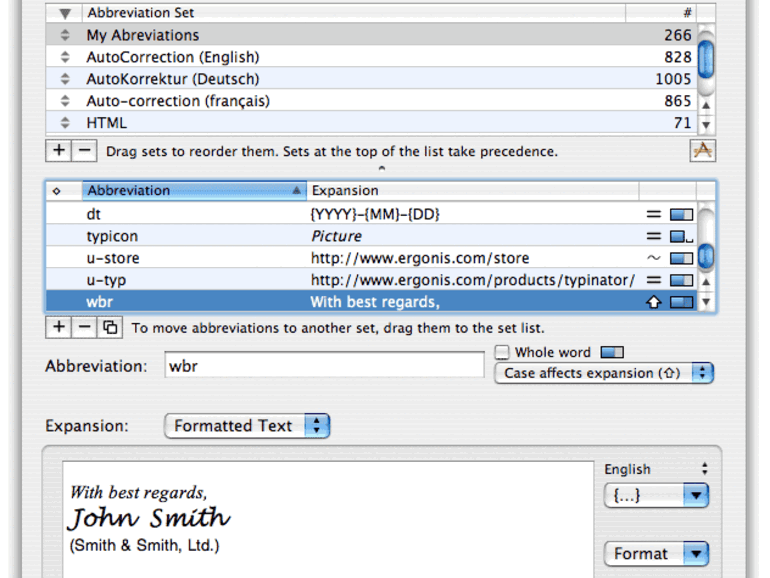Enable the Whole word checkbox
Image resolution: width=770 pixels, height=578 pixels.
(502, 352)
